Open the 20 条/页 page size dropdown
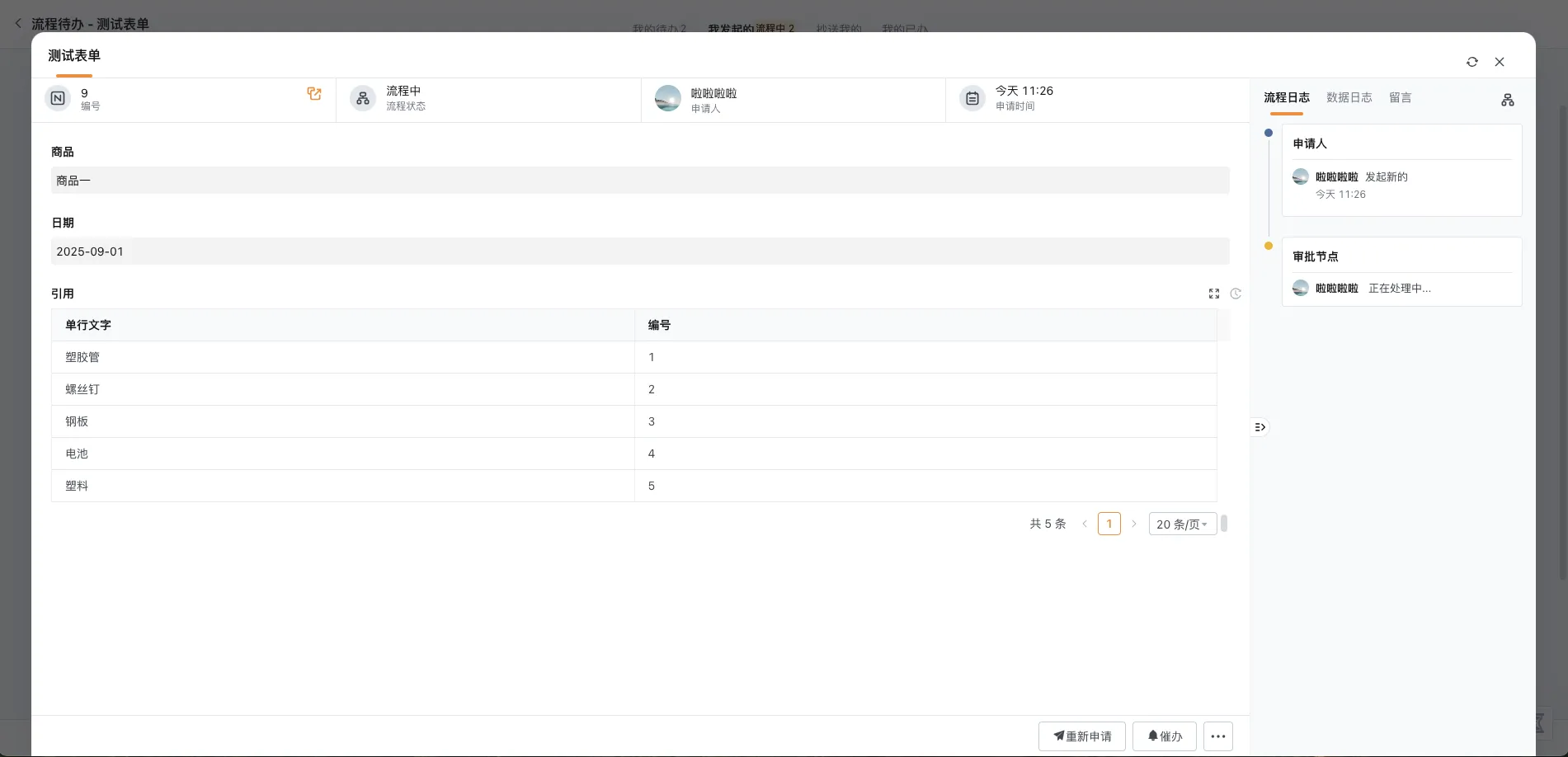 click(x=1183, y=524)
